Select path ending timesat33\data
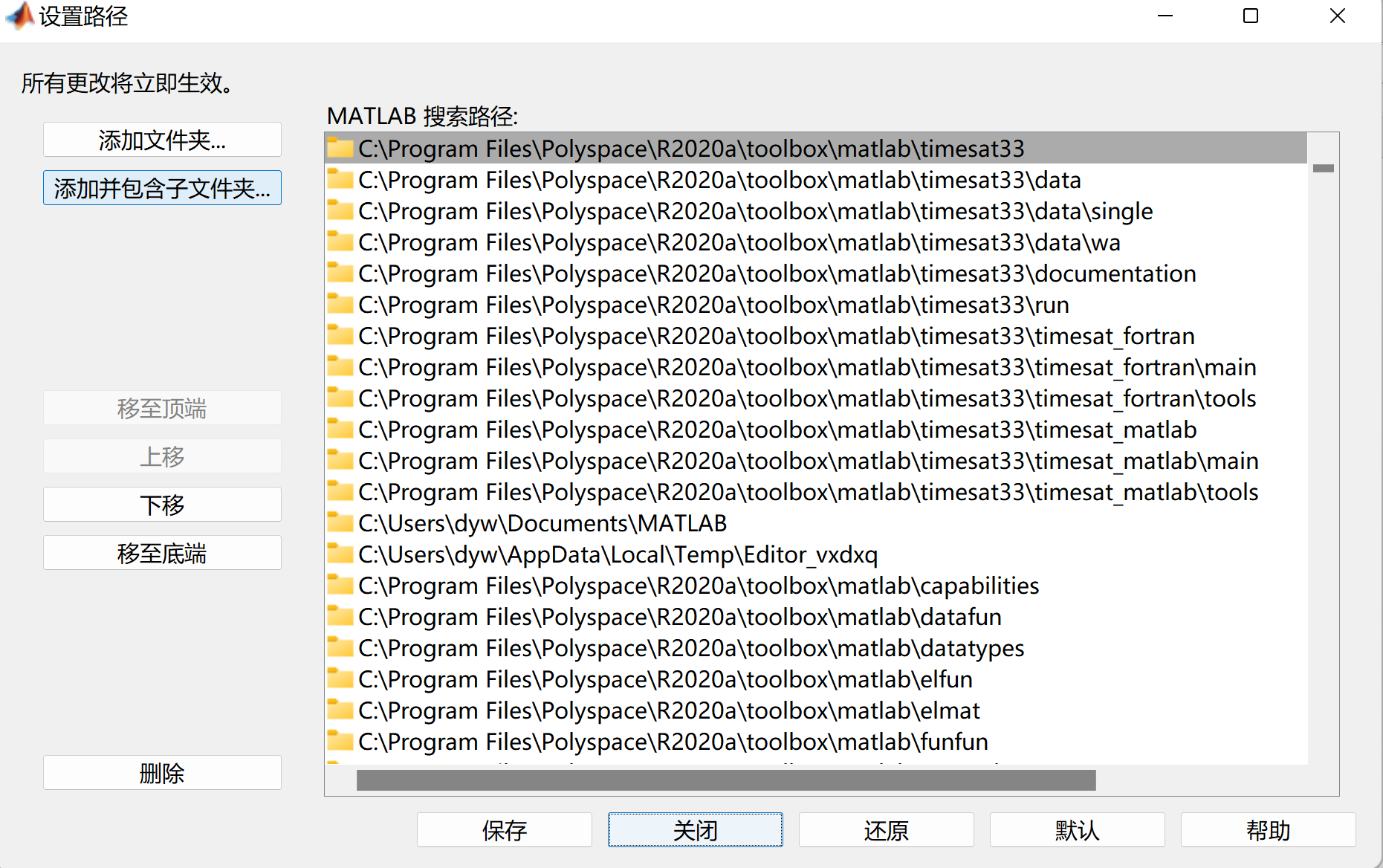The height and width of the screenshot is (868, 1383). 719,180
